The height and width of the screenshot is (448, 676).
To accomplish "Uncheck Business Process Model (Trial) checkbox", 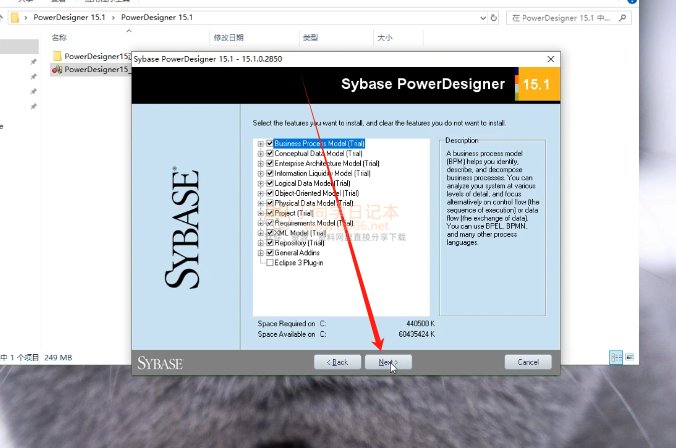I will click(x=270, y=143).
